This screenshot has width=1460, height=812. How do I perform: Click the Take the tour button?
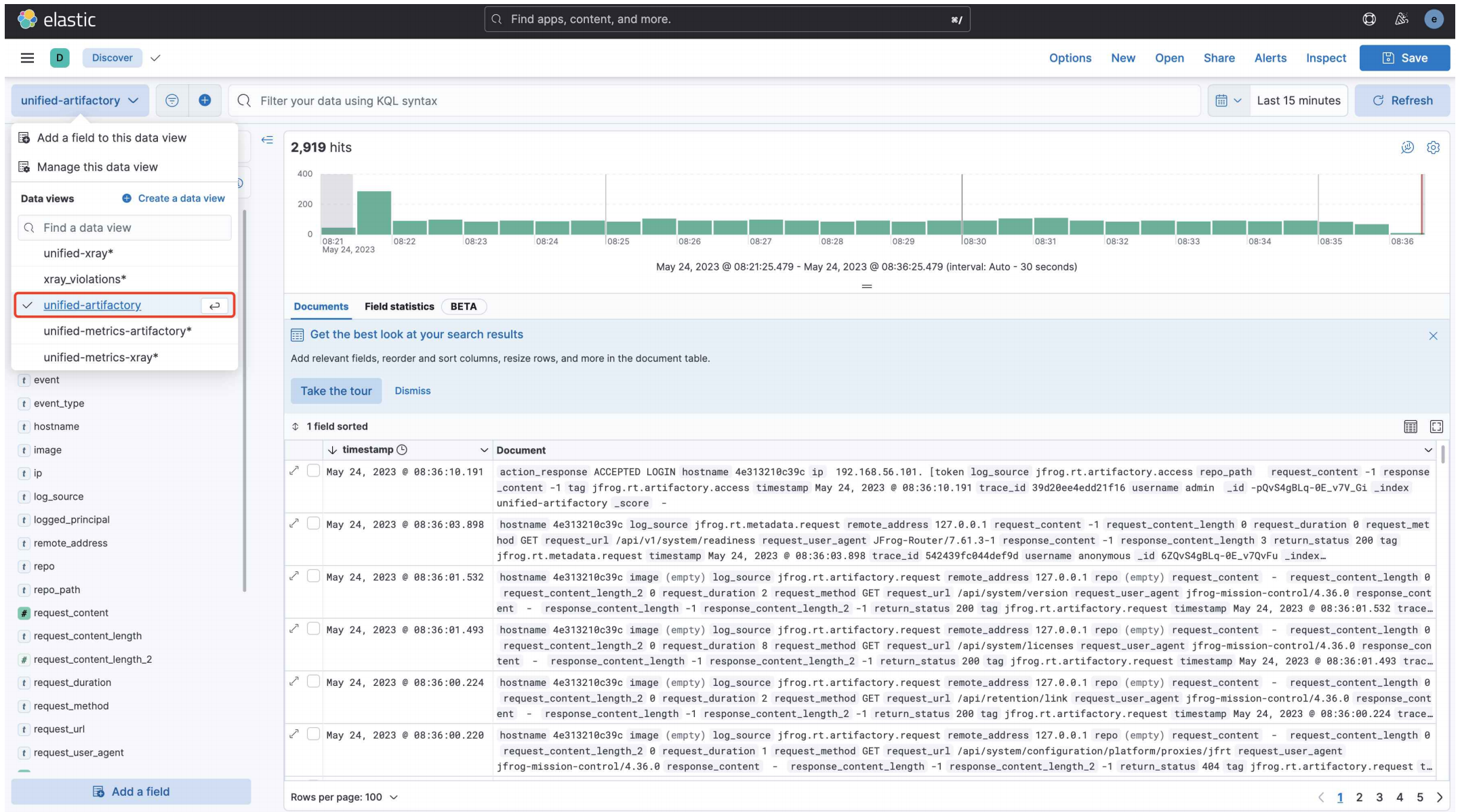336,391
